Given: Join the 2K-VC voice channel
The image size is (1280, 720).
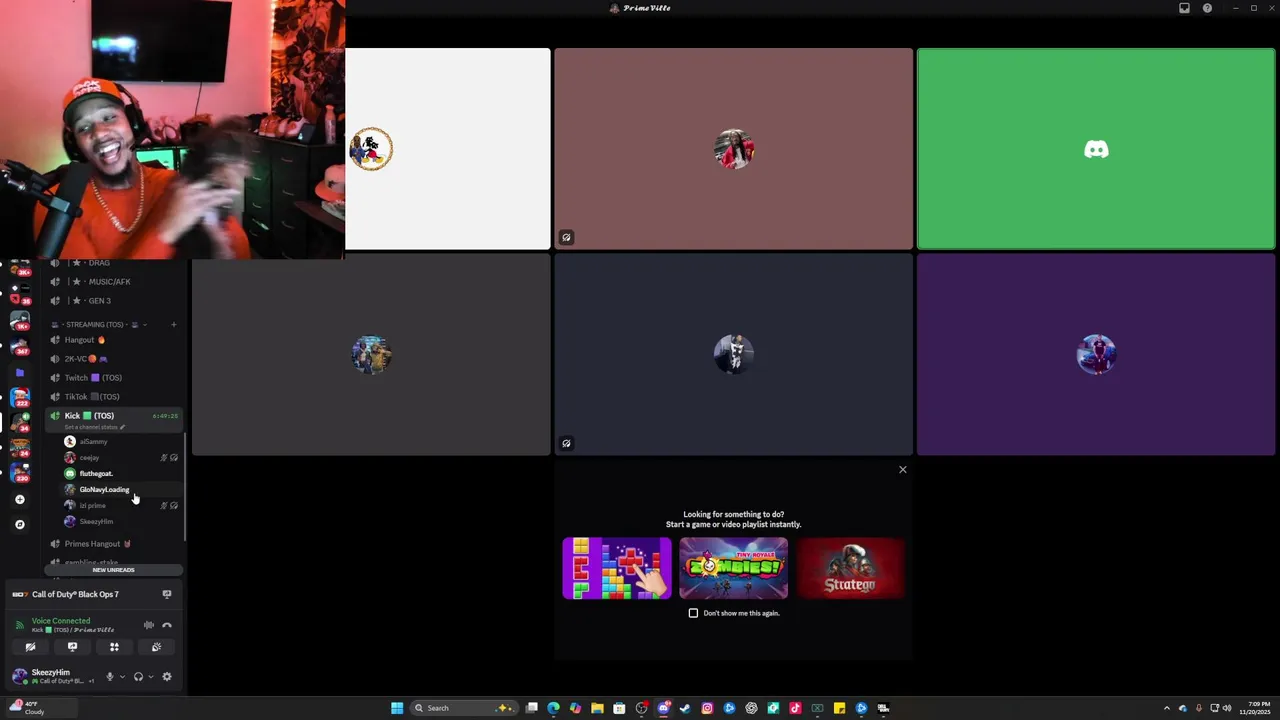Looking at the screenshot, I should pos(115,359).
